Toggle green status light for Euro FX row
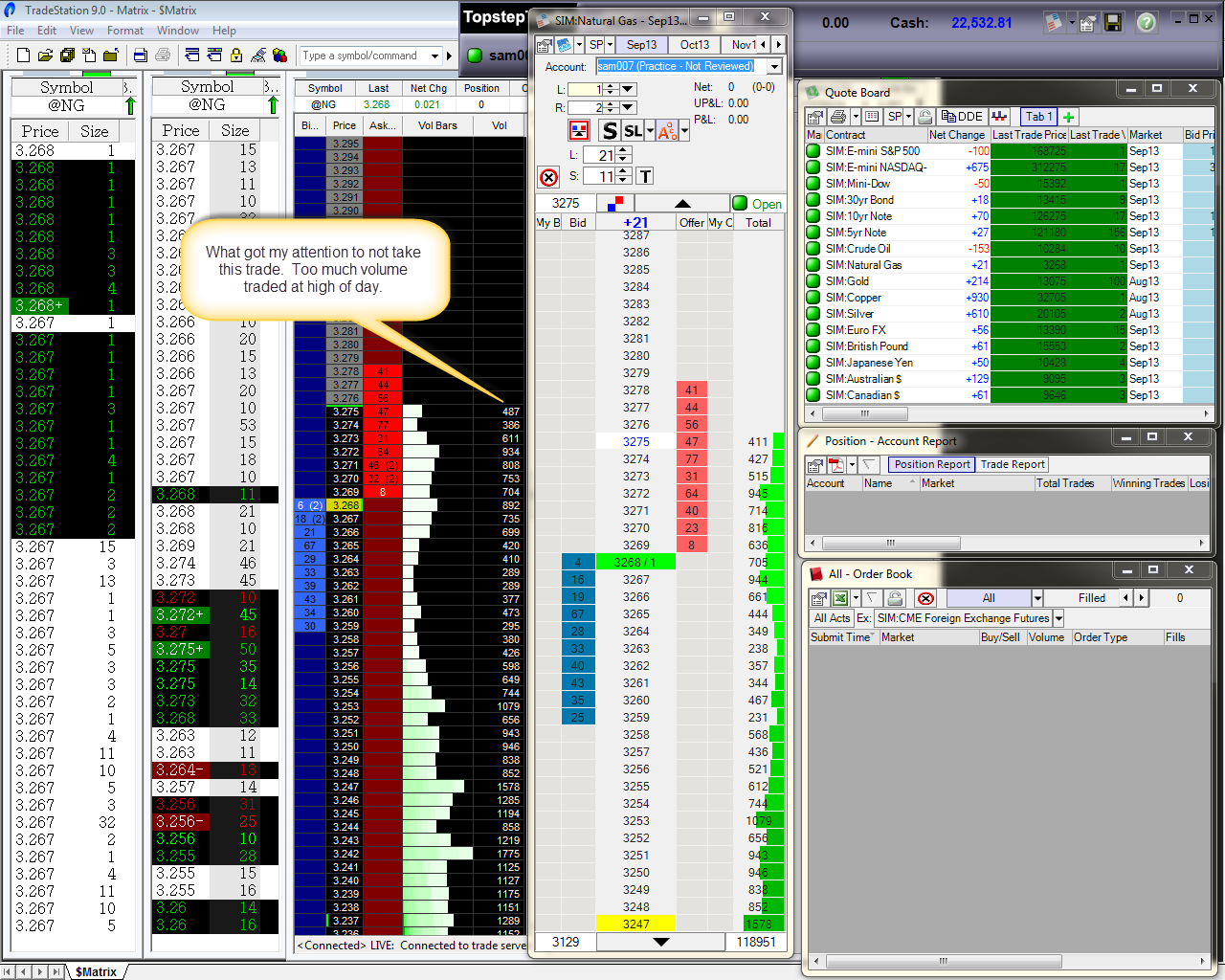Screen dimensions: 1225x980 (x=813, y=330)
